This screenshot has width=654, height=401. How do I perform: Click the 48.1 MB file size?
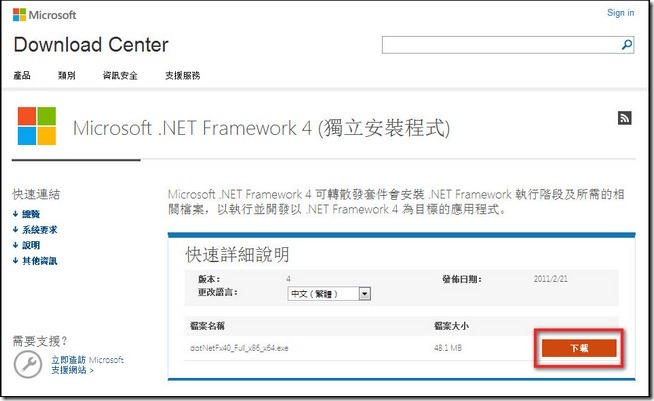coord(448,348)
